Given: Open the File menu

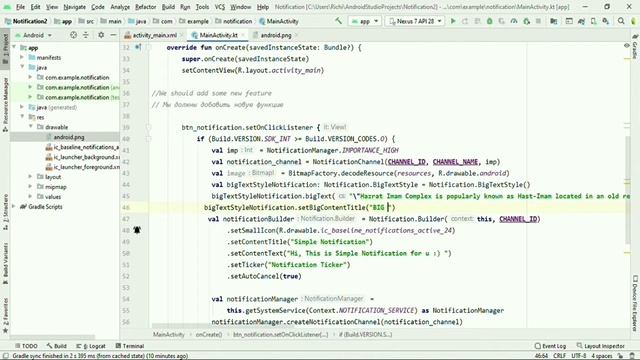Looking at the screenshot, I should point(20,7).
